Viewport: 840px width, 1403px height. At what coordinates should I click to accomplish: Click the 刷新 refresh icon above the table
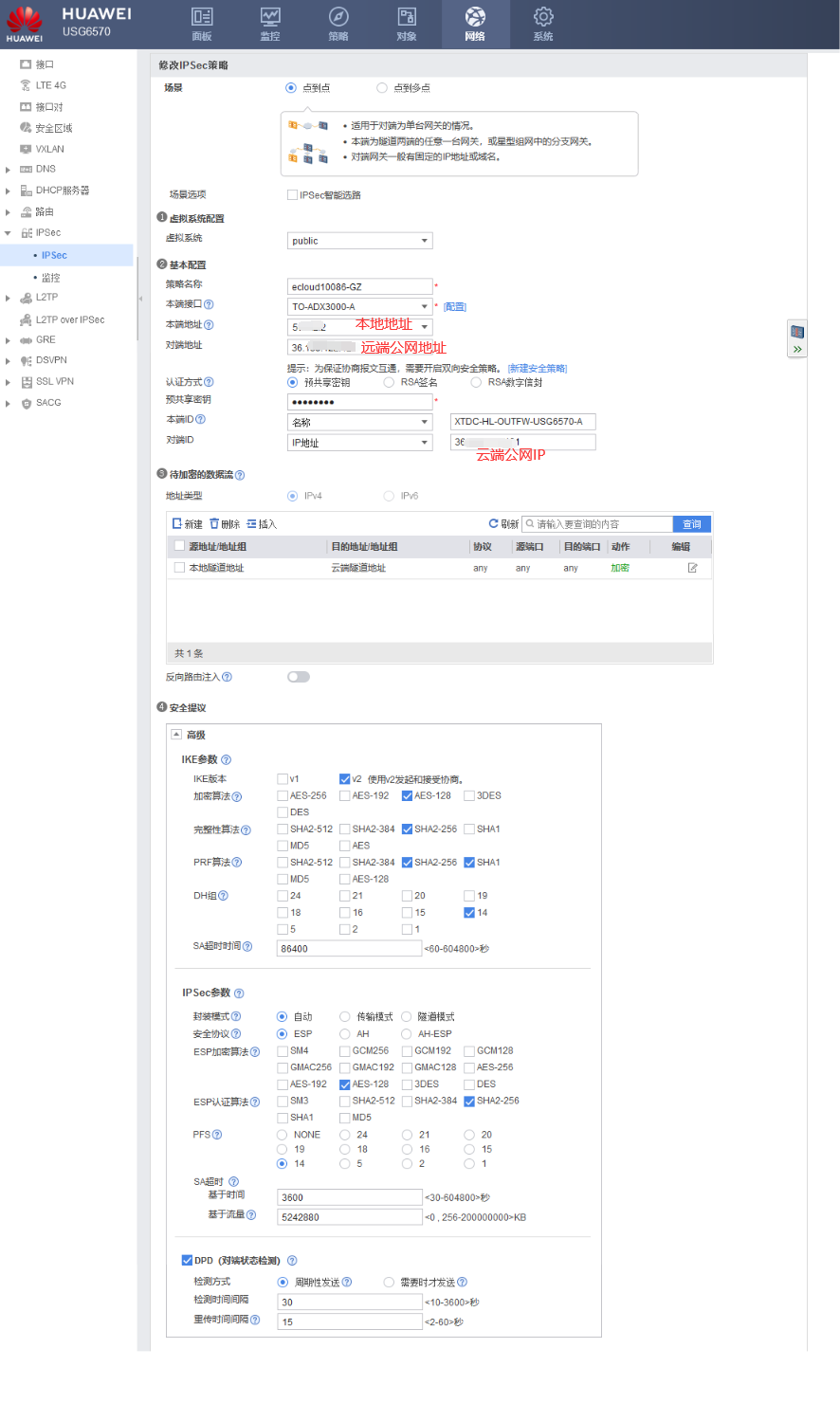493,523
